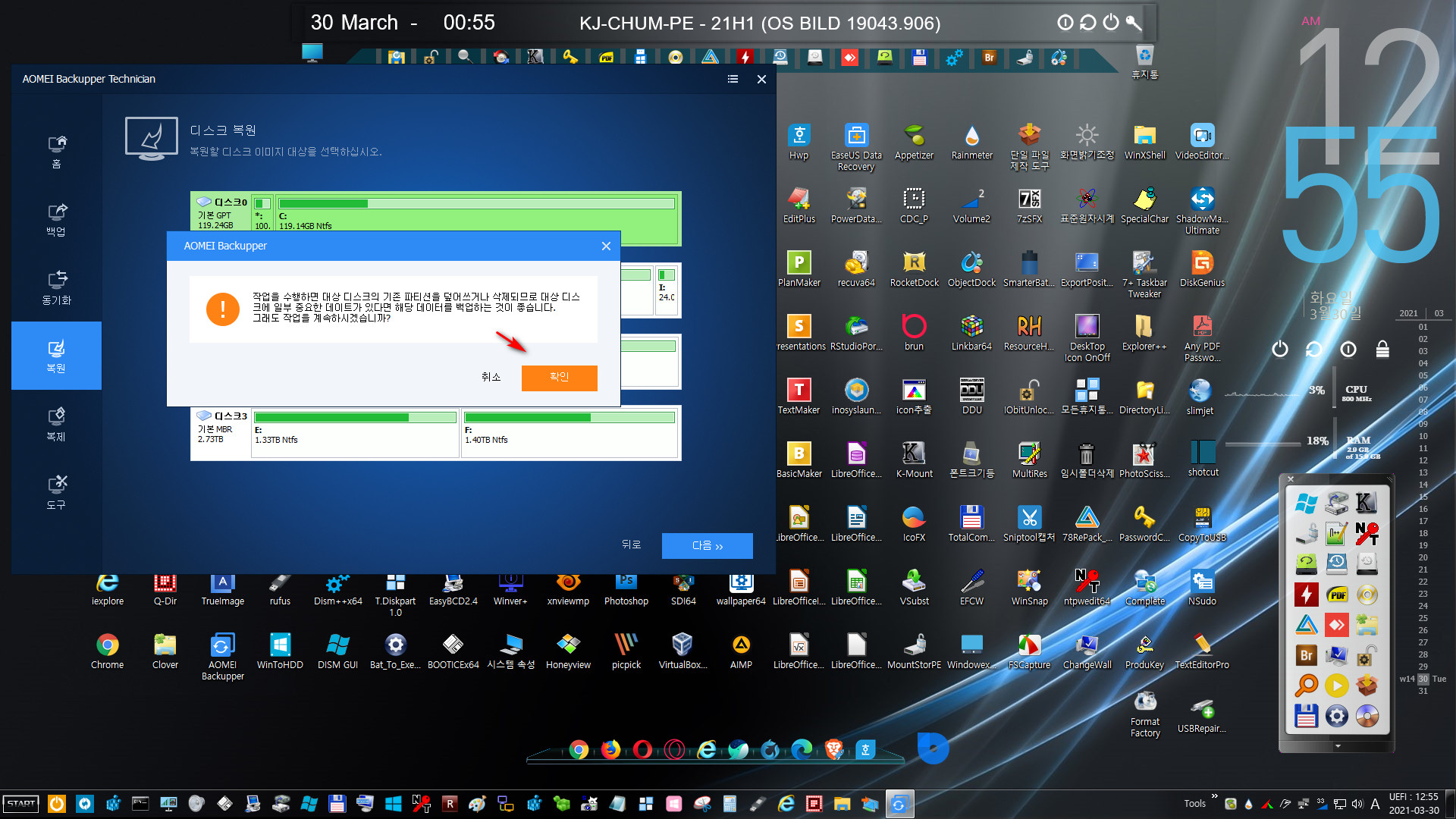The image size is (1456, 819).
Task: Open the DISM GUI desktop icon
Action: click(x=337, y=651)
